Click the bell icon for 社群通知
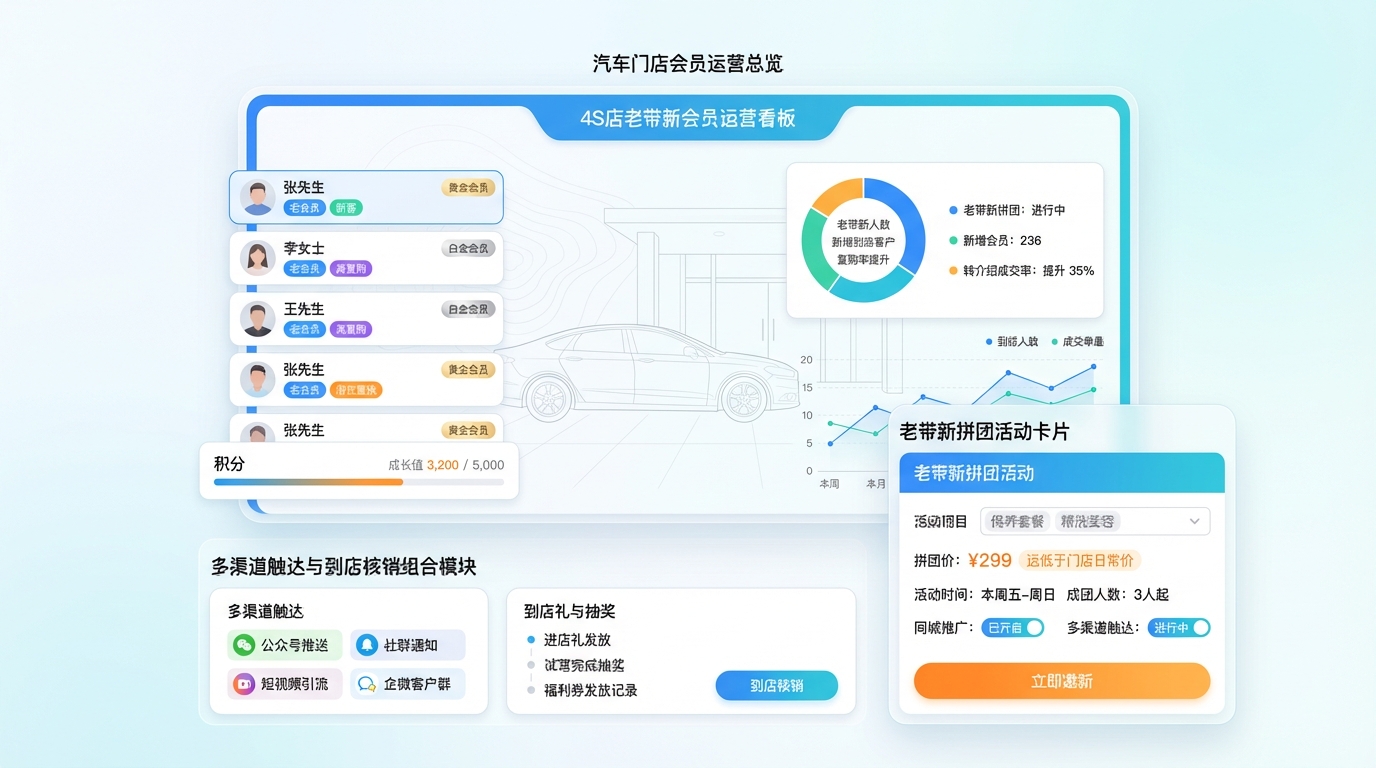1376x768 pixels. coord(367,645)
